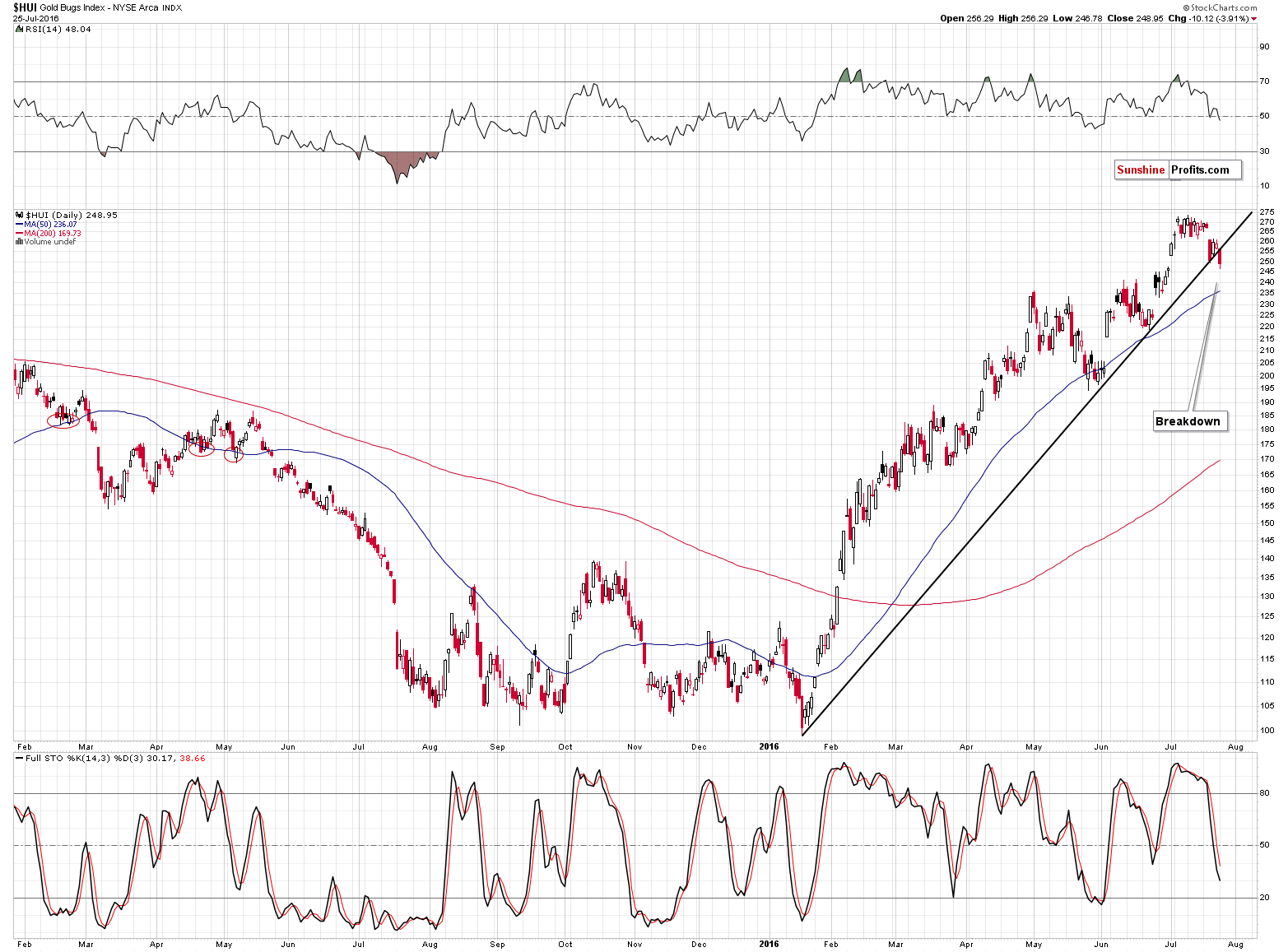Click the 30 level on the RSI axis
The height and width of the screenshot is (952, 1288).
click(x=1264, y=151)
